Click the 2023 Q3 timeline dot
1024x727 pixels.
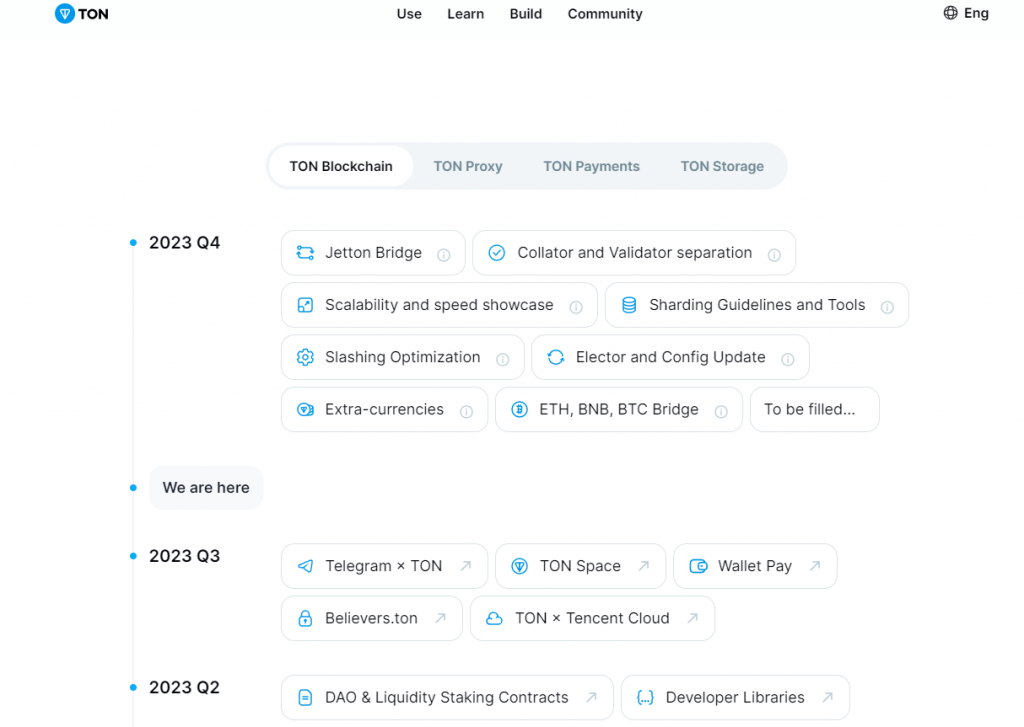[133, 557]
